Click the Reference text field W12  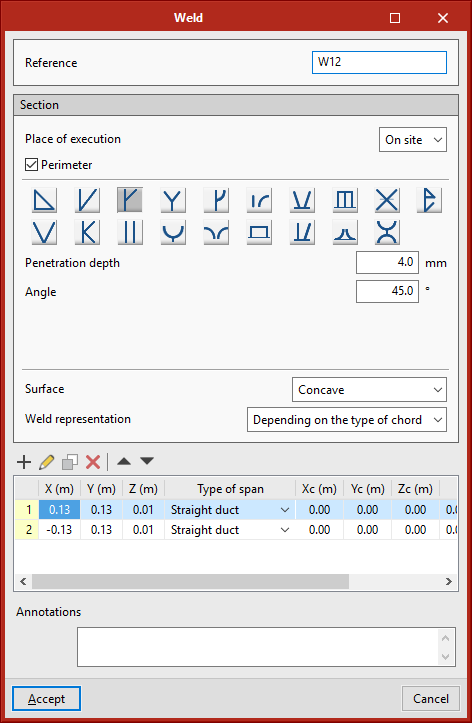pyautogui.click(x=379, y=62)
